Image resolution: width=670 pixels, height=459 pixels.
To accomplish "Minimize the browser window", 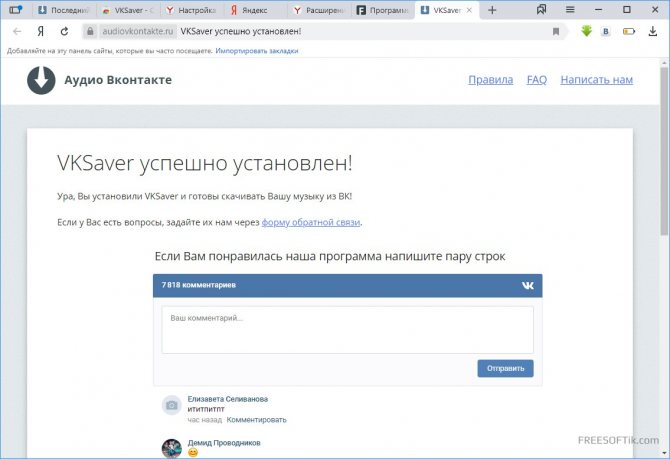I will (x=599, y=9).
